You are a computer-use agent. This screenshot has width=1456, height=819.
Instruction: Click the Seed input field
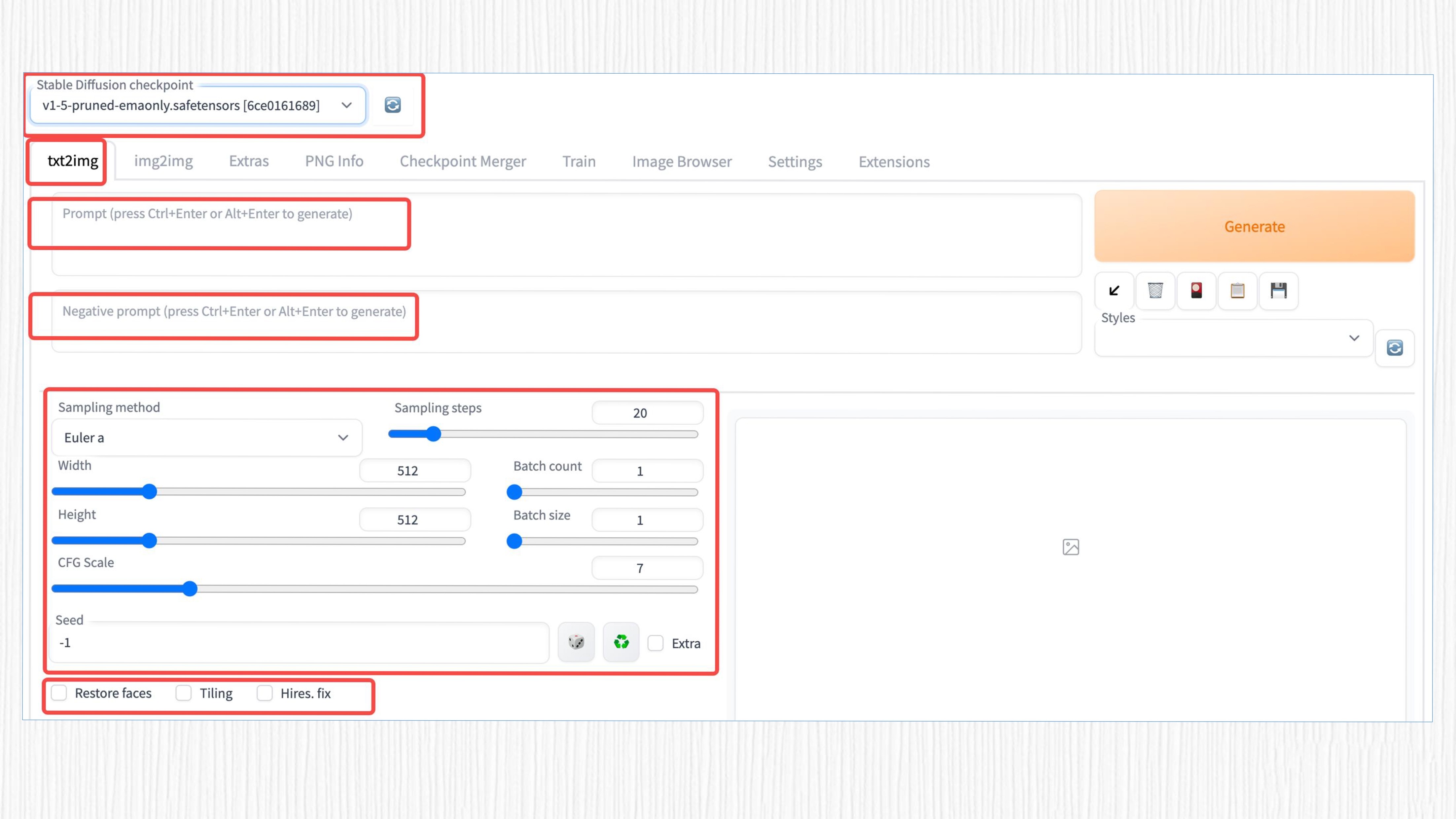tap(300, 643)
